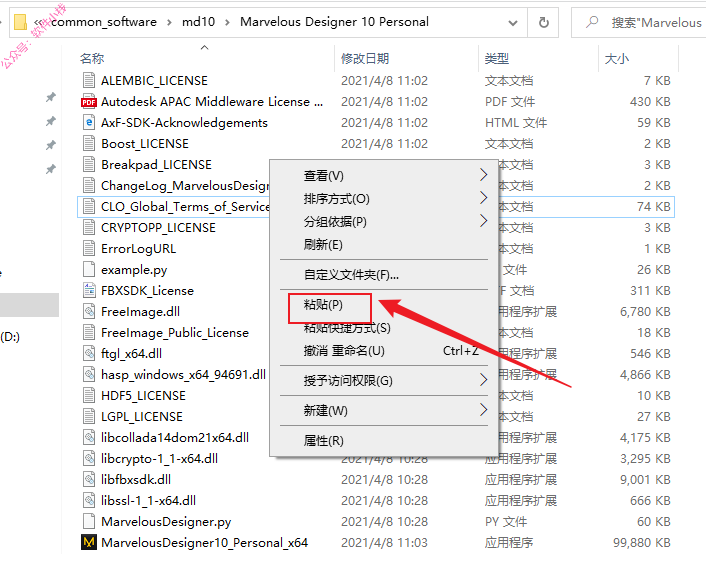
Task: Click the file name FBXSDK_License
Action: point(147,291)
